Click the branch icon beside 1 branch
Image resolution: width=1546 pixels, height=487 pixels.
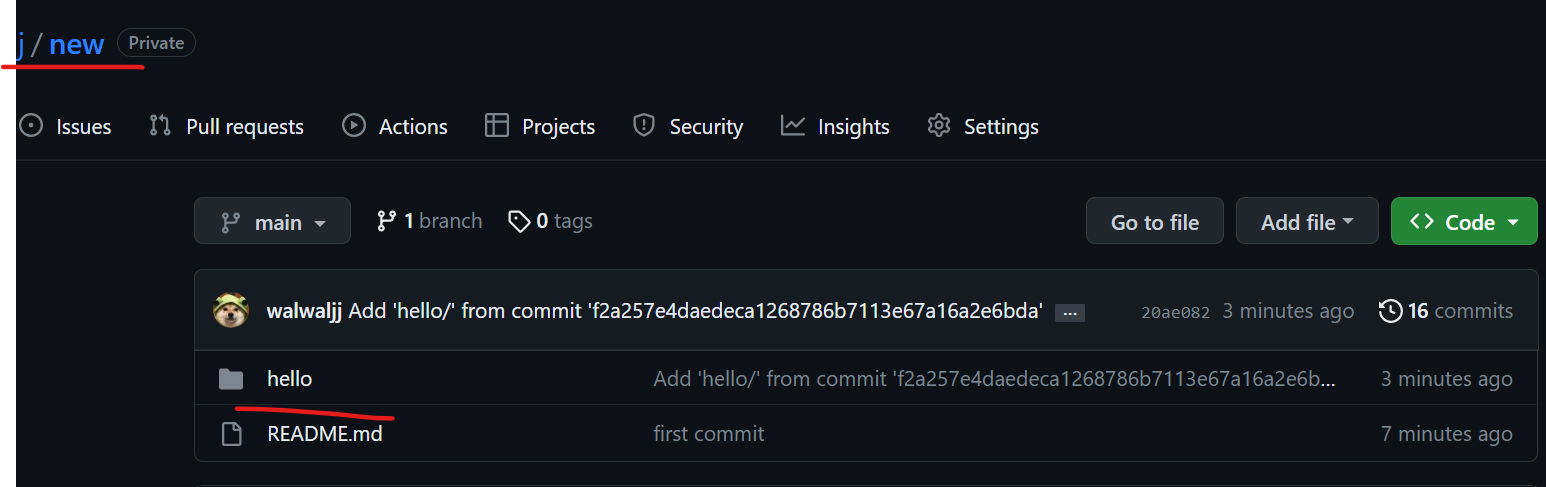point(386,221)
